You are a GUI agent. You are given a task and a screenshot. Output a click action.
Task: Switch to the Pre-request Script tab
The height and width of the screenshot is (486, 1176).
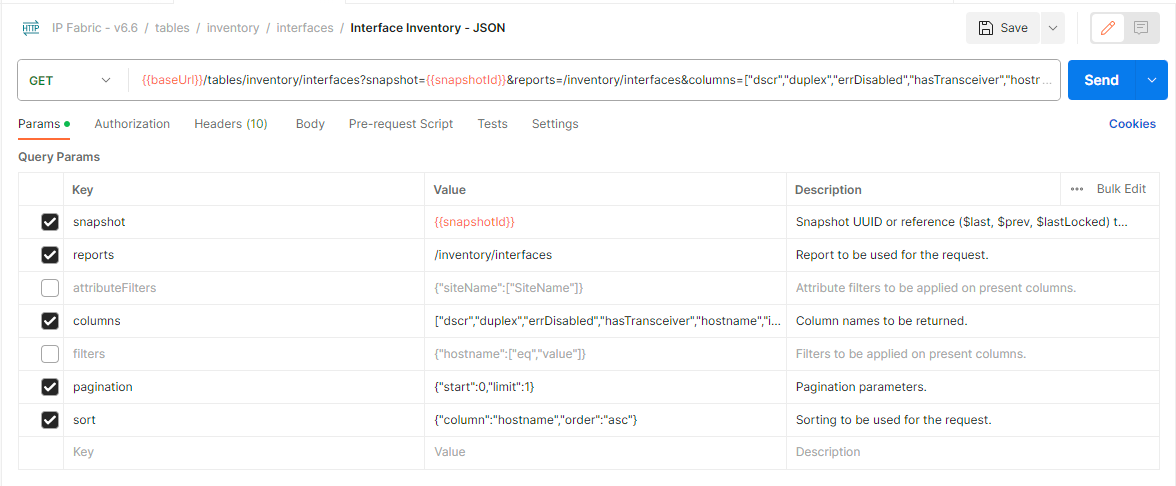(400, 124)
